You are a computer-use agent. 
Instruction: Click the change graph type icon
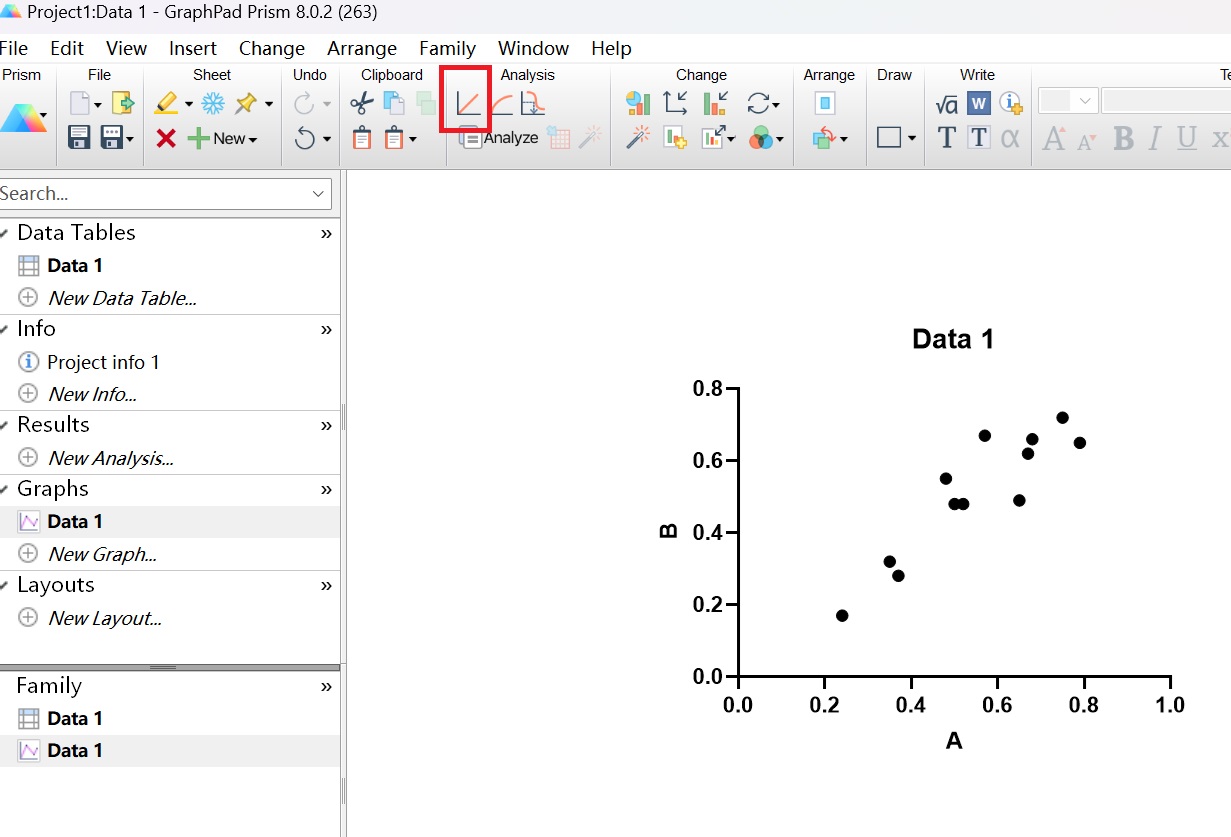[x=638, y=103]
